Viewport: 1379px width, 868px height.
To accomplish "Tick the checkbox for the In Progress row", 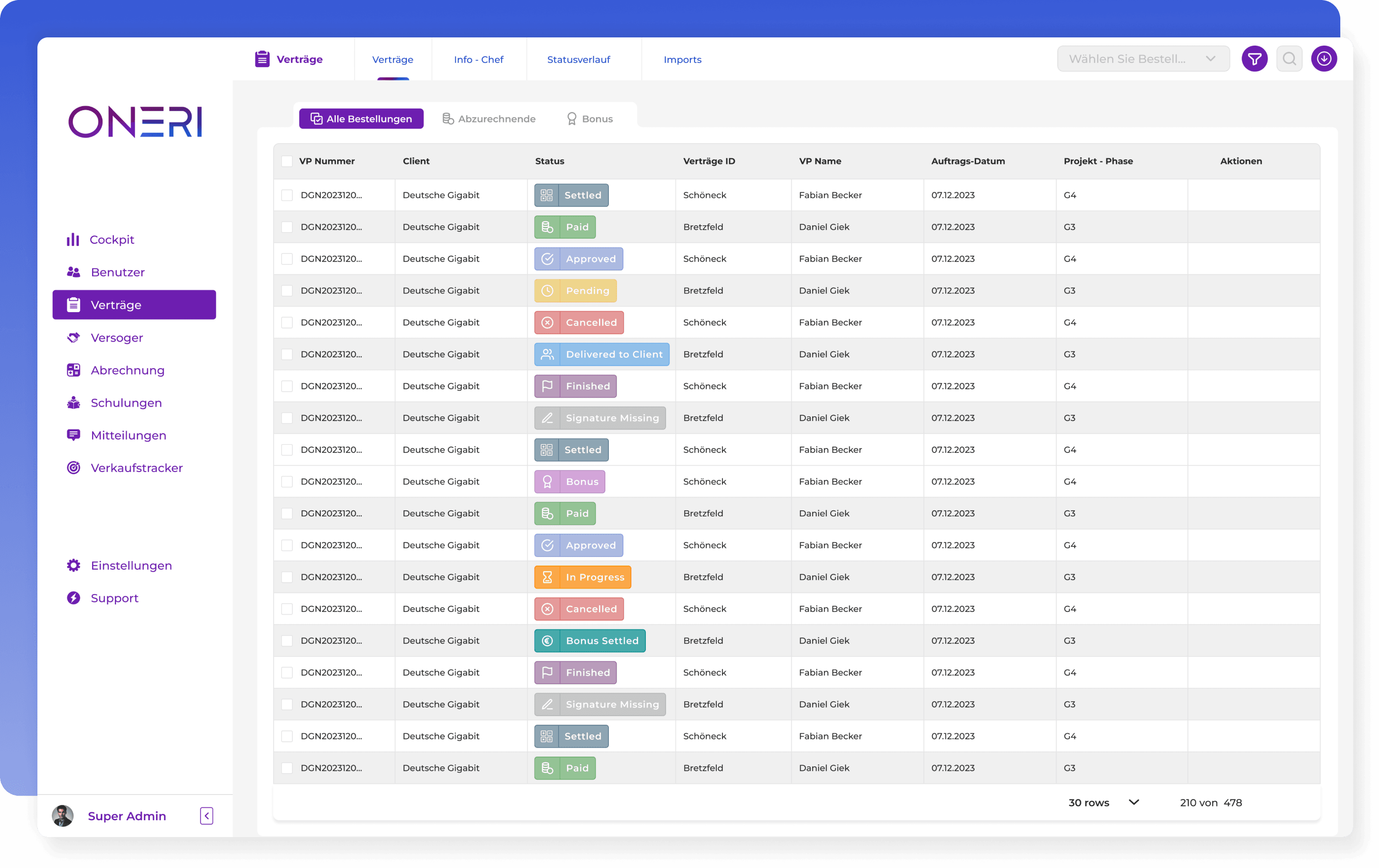I will 287,577.
